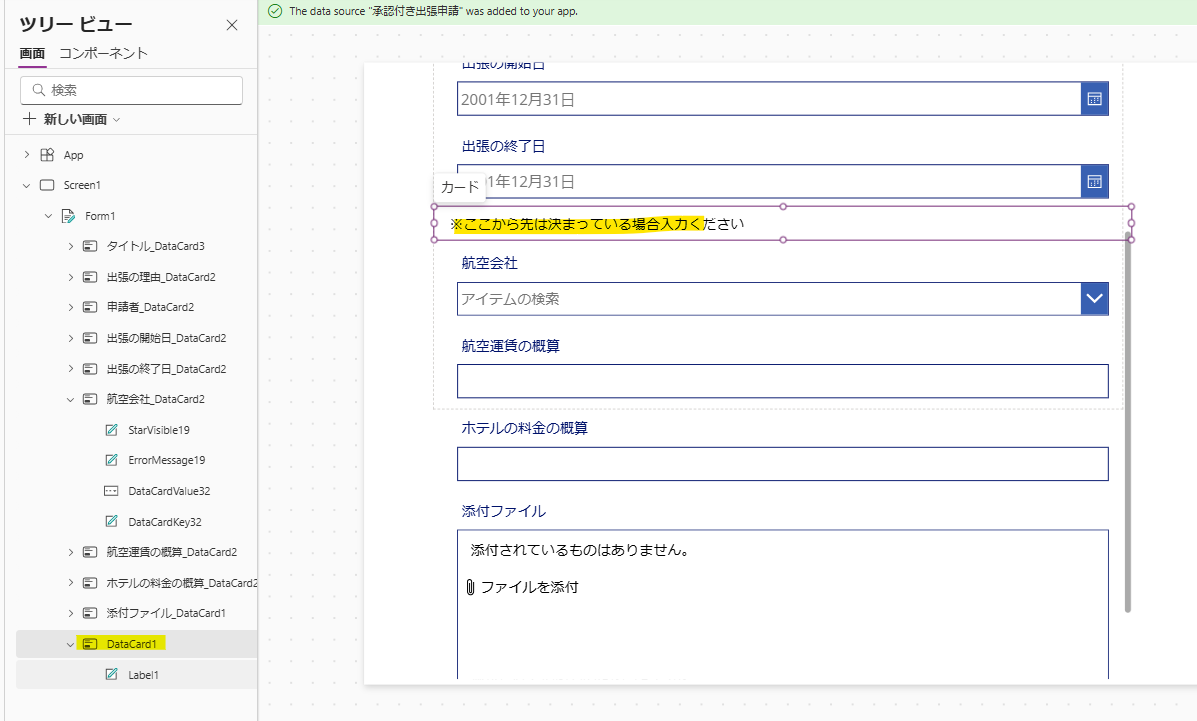1197x721 pixels.
Task: Click the 航空運賃の概算_DataCard2 card icon
Action: tap(90, 552)
